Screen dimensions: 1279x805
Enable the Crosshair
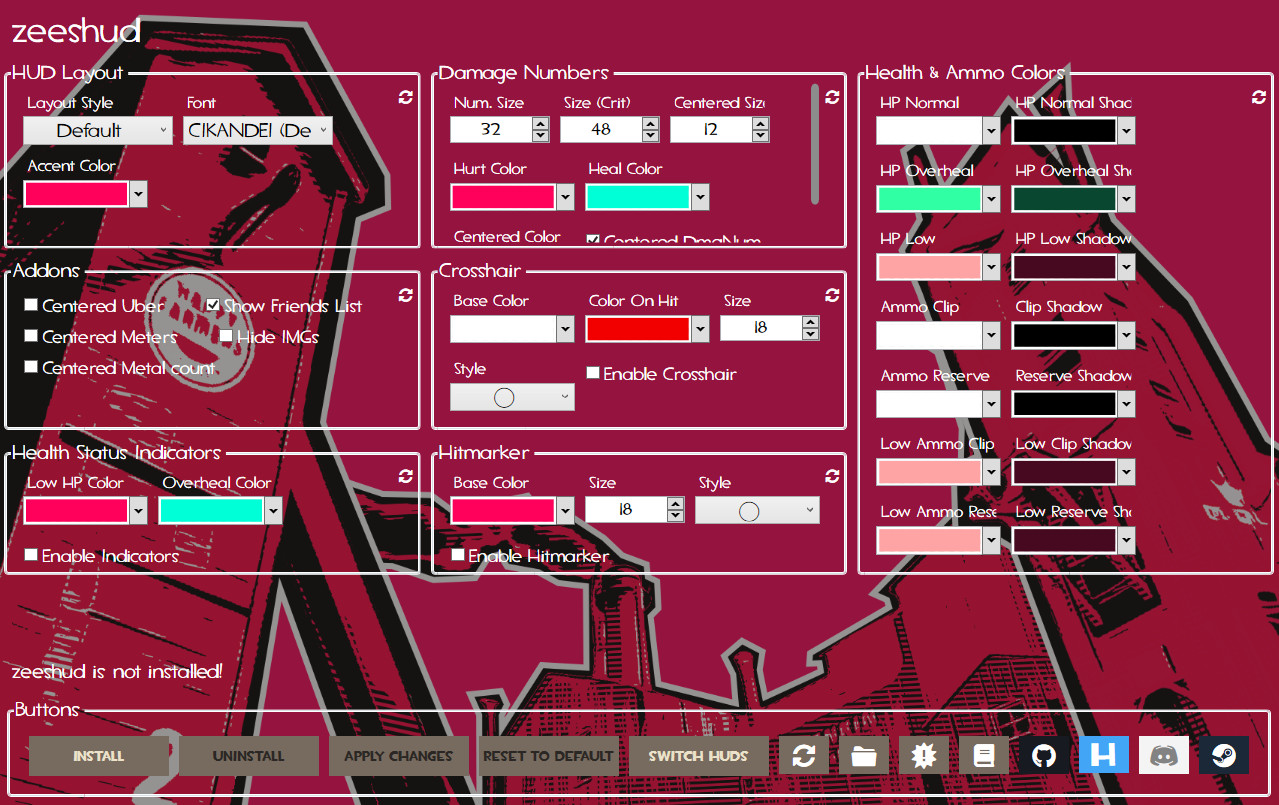pos(592,372)
